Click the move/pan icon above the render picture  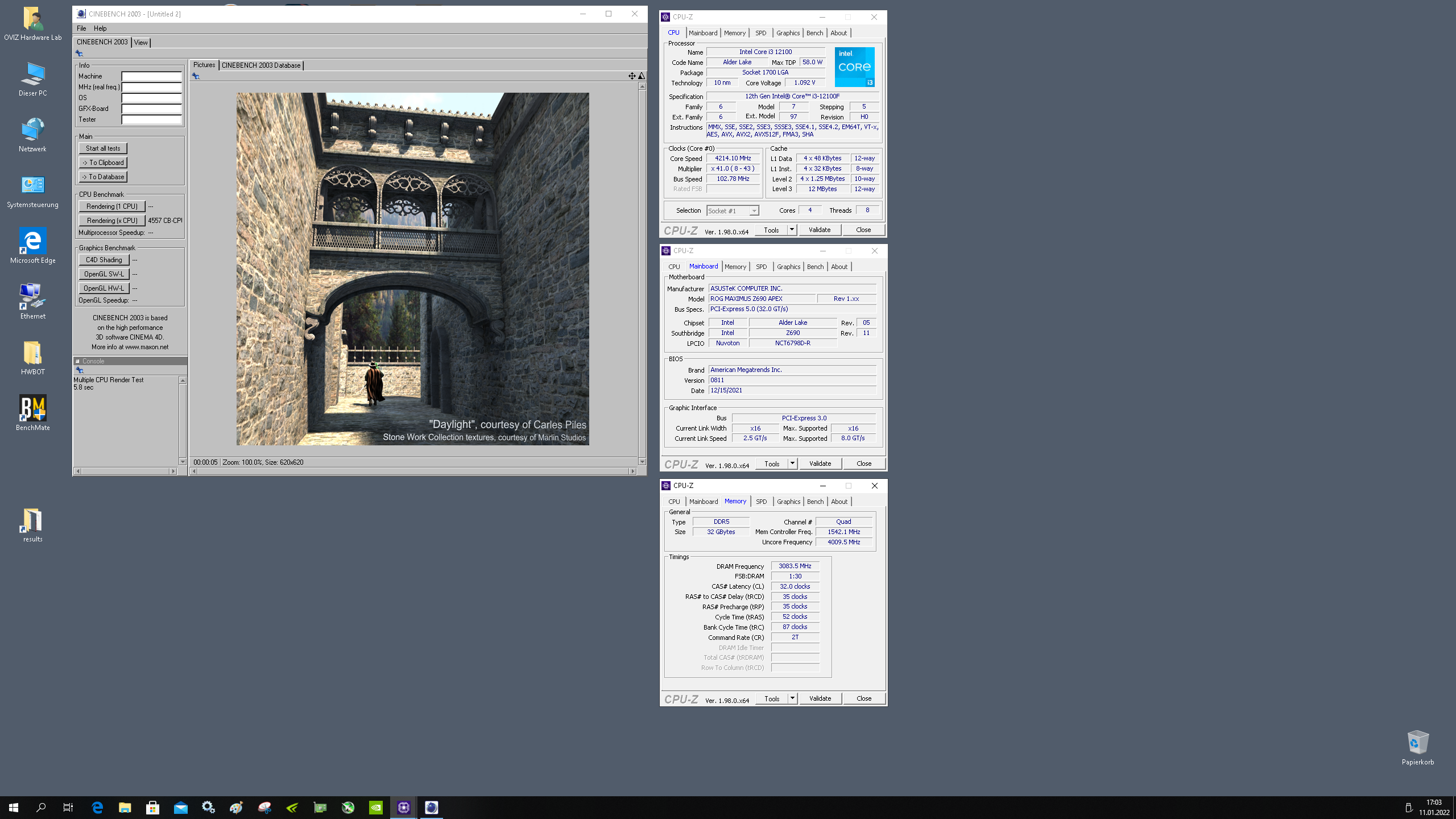pyautogui.click(x=631, y=76)
